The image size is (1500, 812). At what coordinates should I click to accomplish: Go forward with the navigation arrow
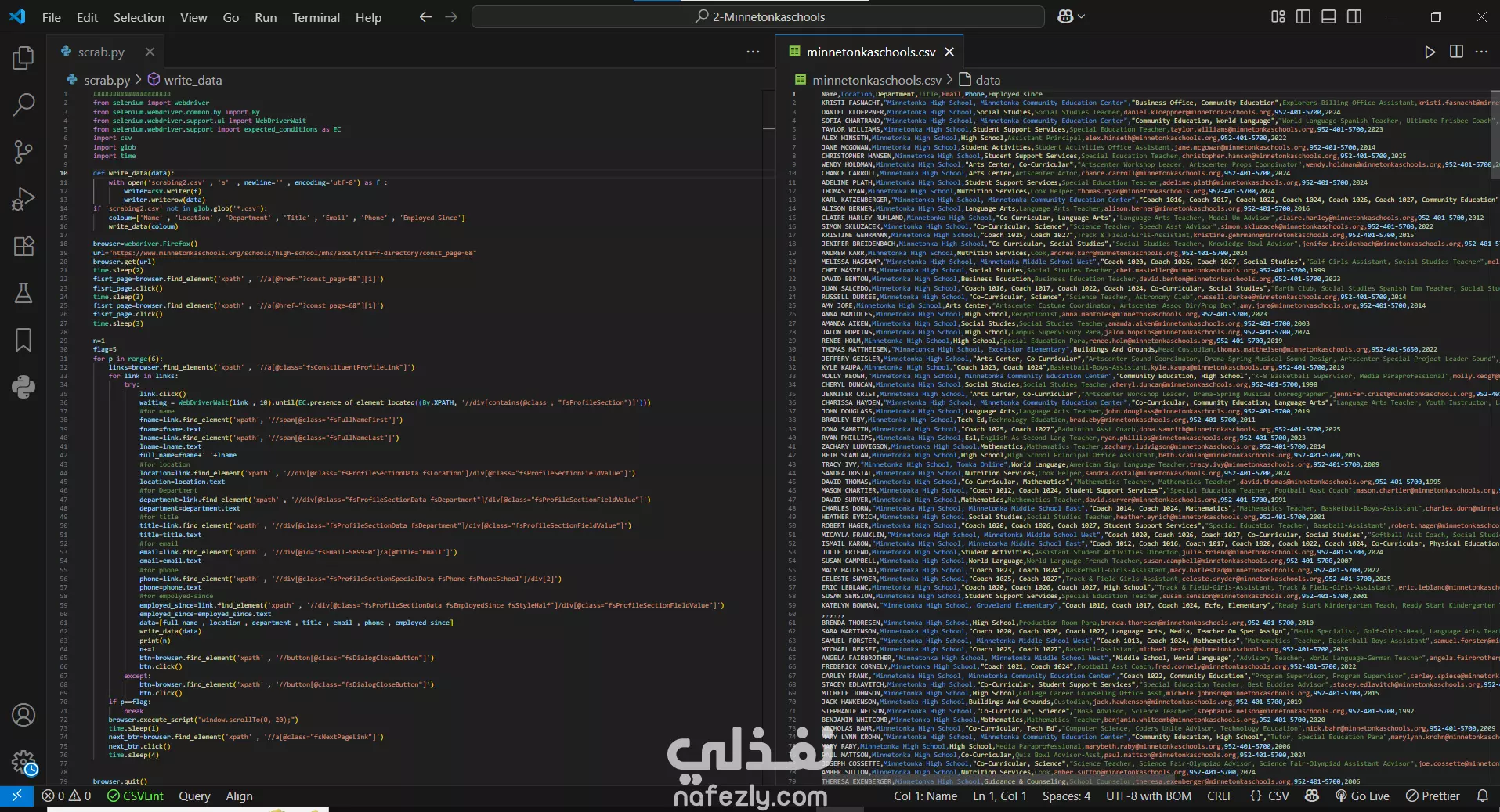point(451,16)
